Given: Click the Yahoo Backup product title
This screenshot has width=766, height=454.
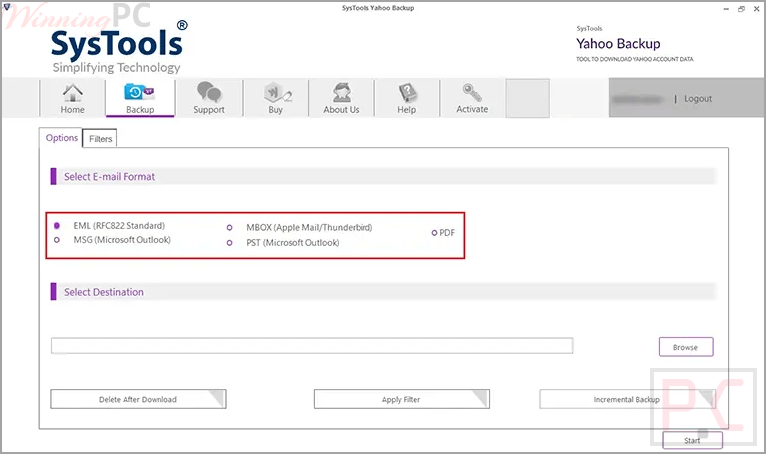Looking at the screenshot, I should [x=618, y=44].
